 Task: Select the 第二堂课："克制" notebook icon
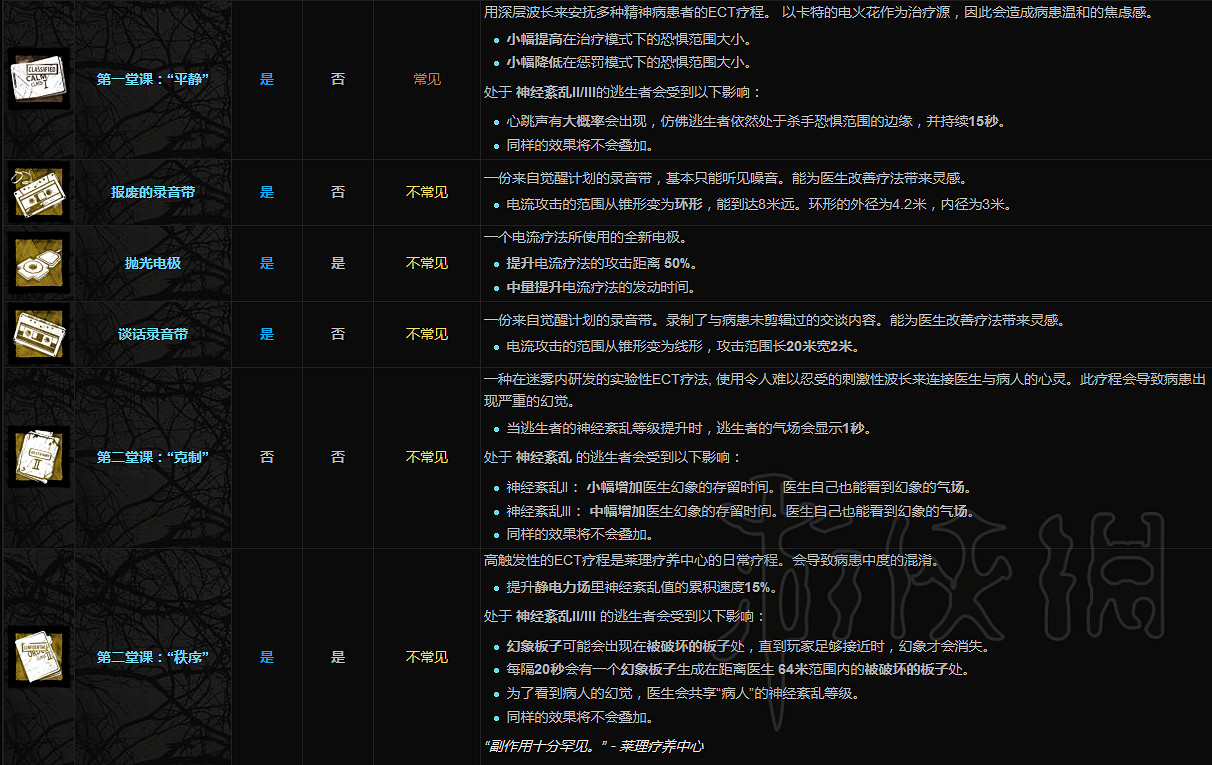37,457
